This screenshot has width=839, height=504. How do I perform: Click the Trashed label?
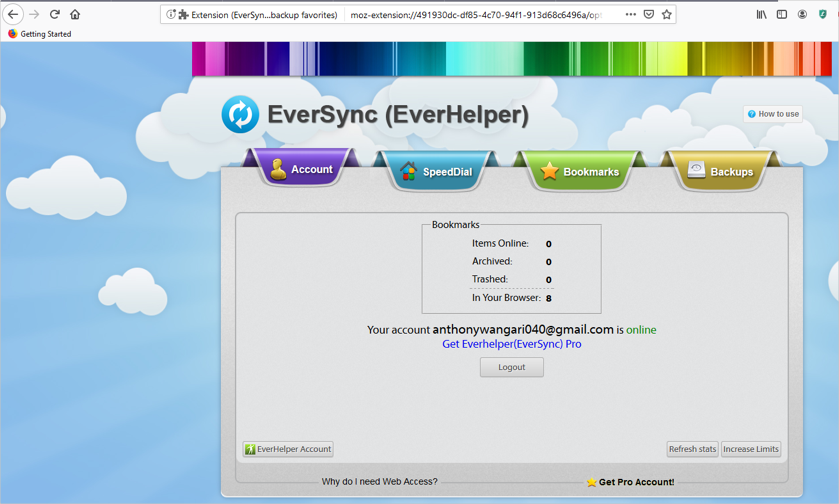click(x=490, y=279)
